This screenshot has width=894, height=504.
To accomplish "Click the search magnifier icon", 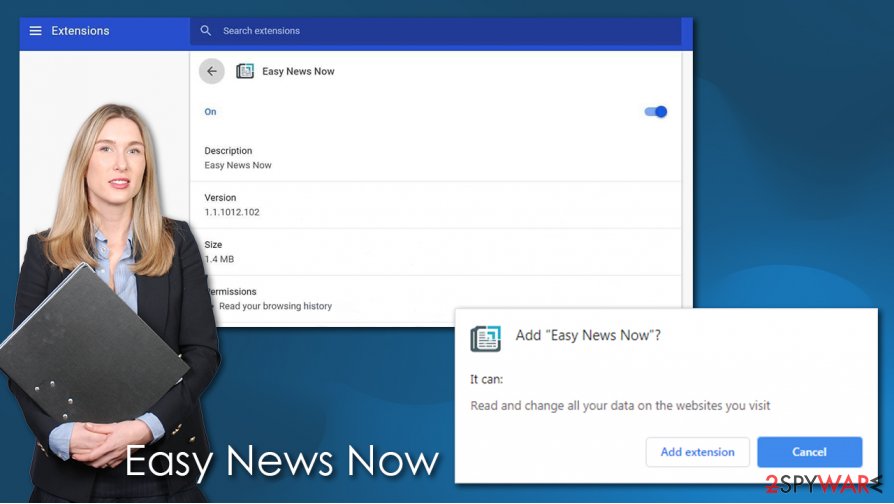I will 206,31.
